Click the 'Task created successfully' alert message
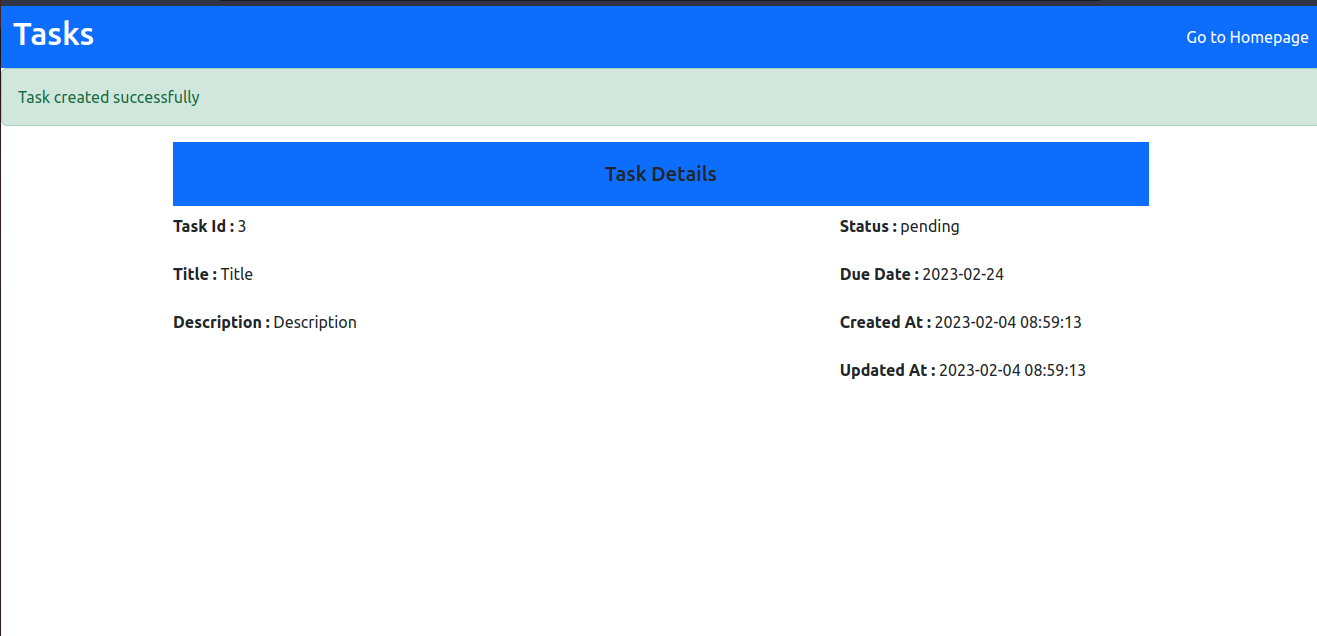 tap(109, 97)
